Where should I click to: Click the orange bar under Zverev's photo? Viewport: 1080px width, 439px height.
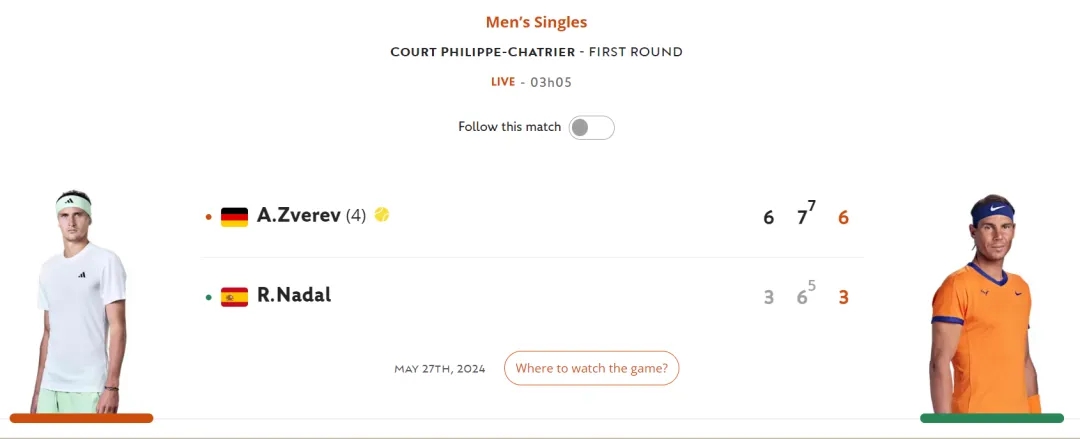(81, 418)
